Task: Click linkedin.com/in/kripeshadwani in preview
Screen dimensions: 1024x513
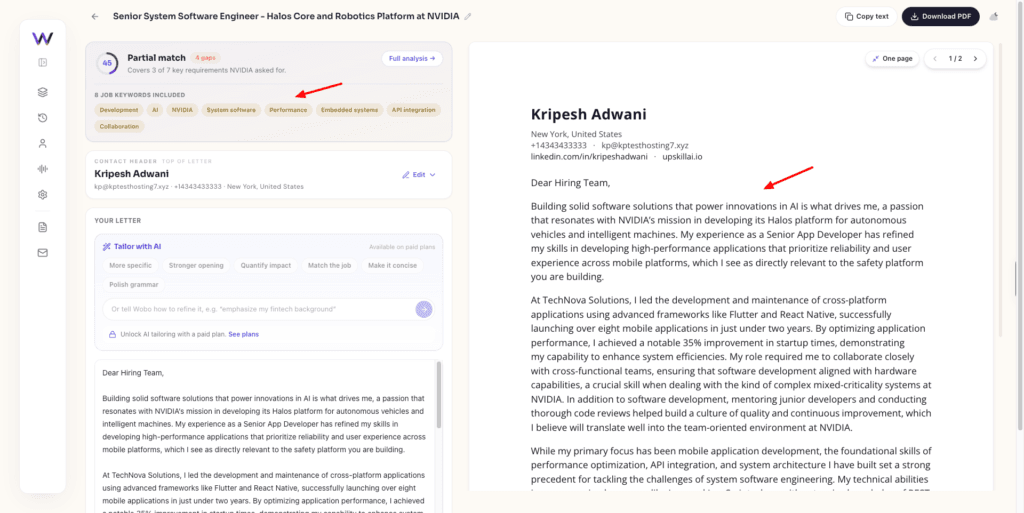Action: click(589, 157)
